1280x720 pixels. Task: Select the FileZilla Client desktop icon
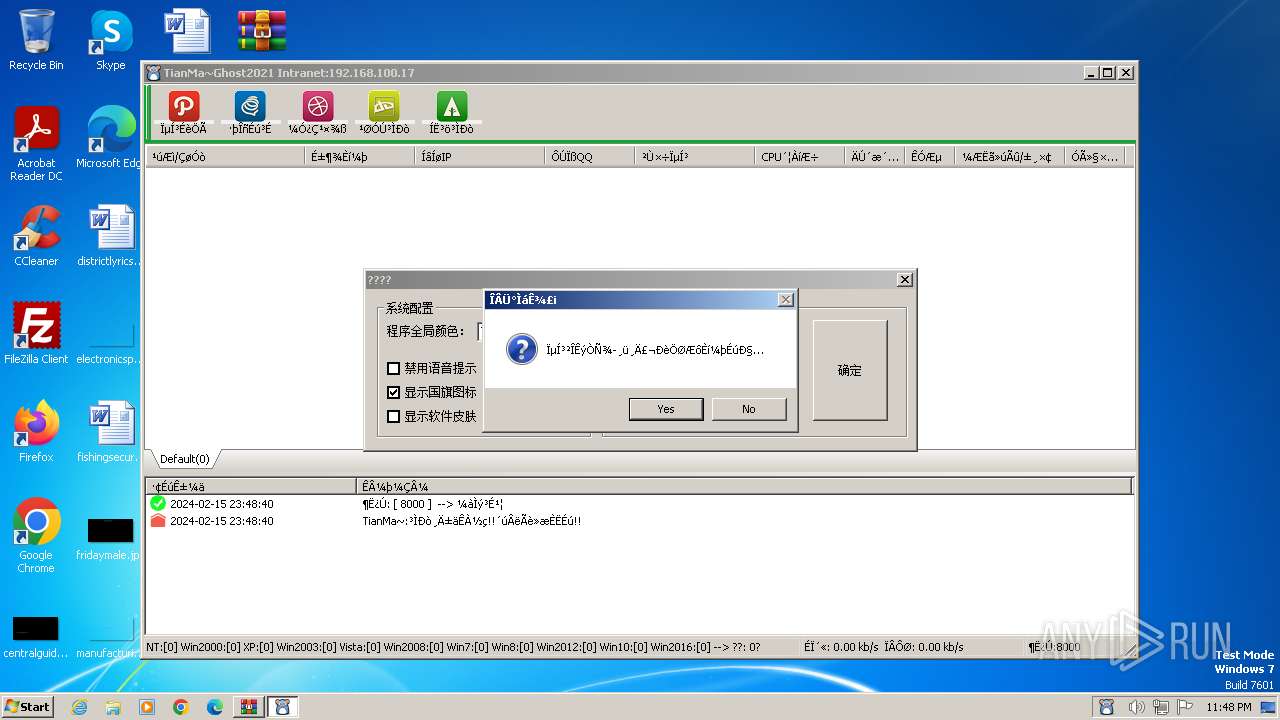tap(36, 333)
